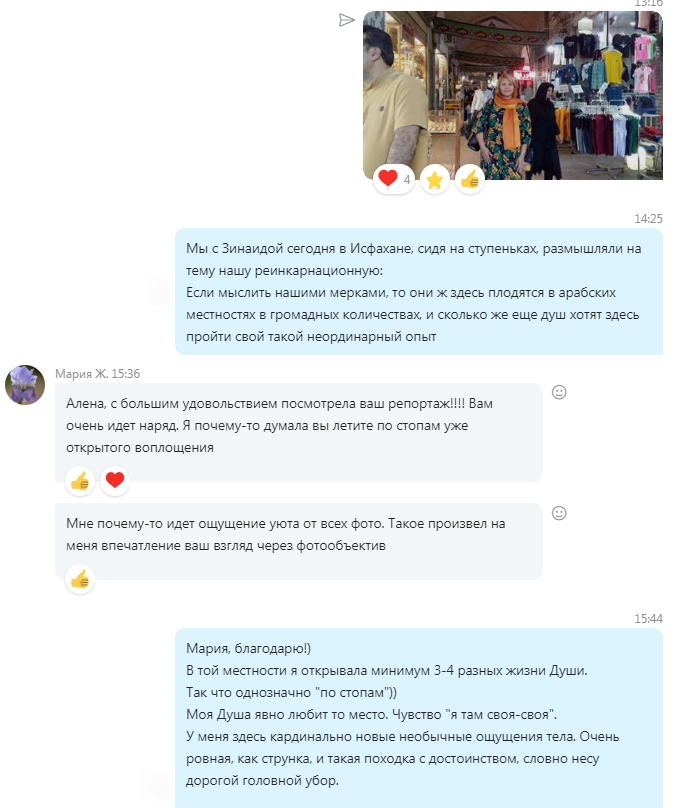Click the 15:36 timestamp next to Мария Ж.

pos(126,374)
